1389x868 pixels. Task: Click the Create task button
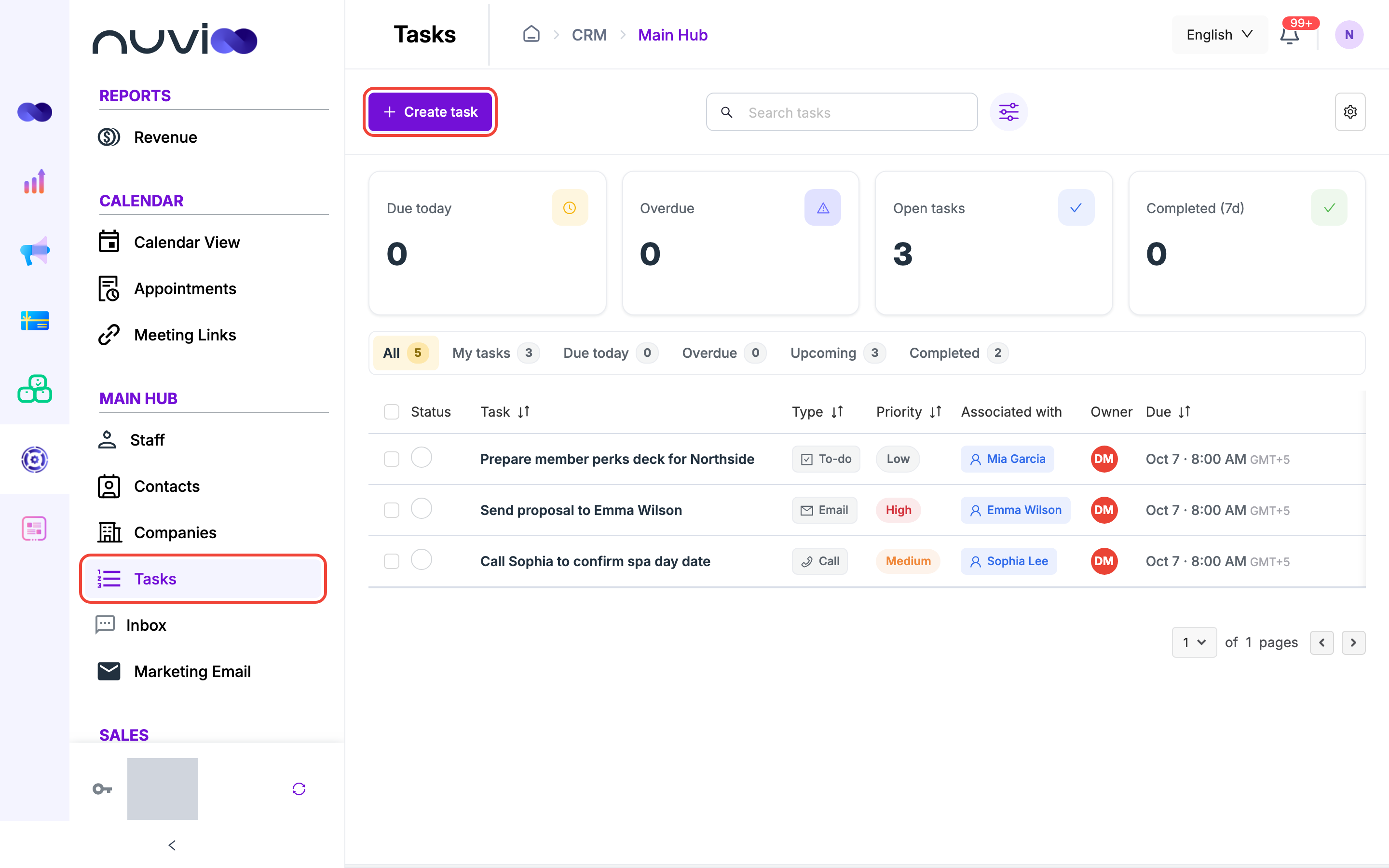430,112
